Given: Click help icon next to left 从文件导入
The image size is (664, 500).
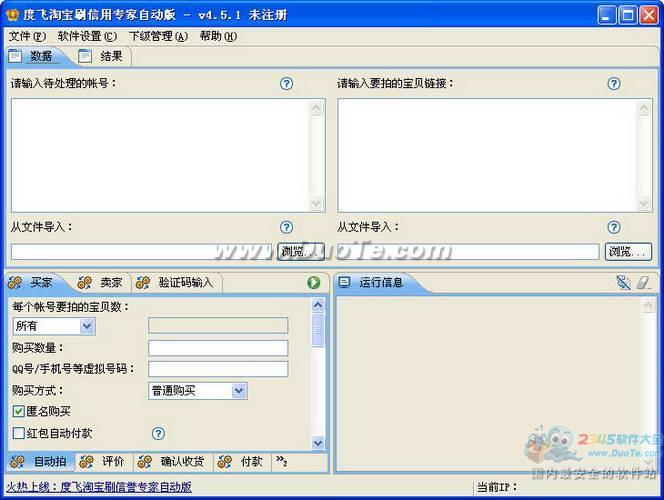Looking at the screenshot, I should point(286,227).
